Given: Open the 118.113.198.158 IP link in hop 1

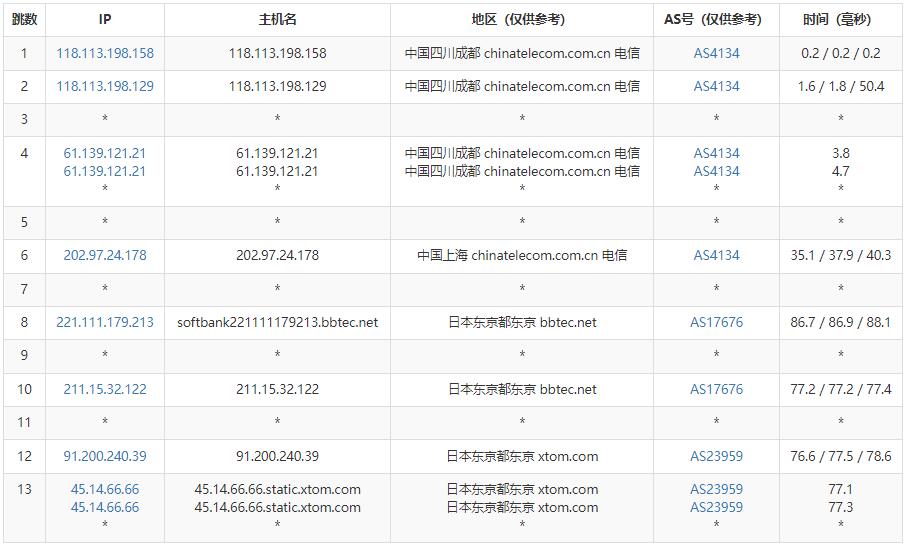Looking at the screenshot, I should [x=105, y=53].
